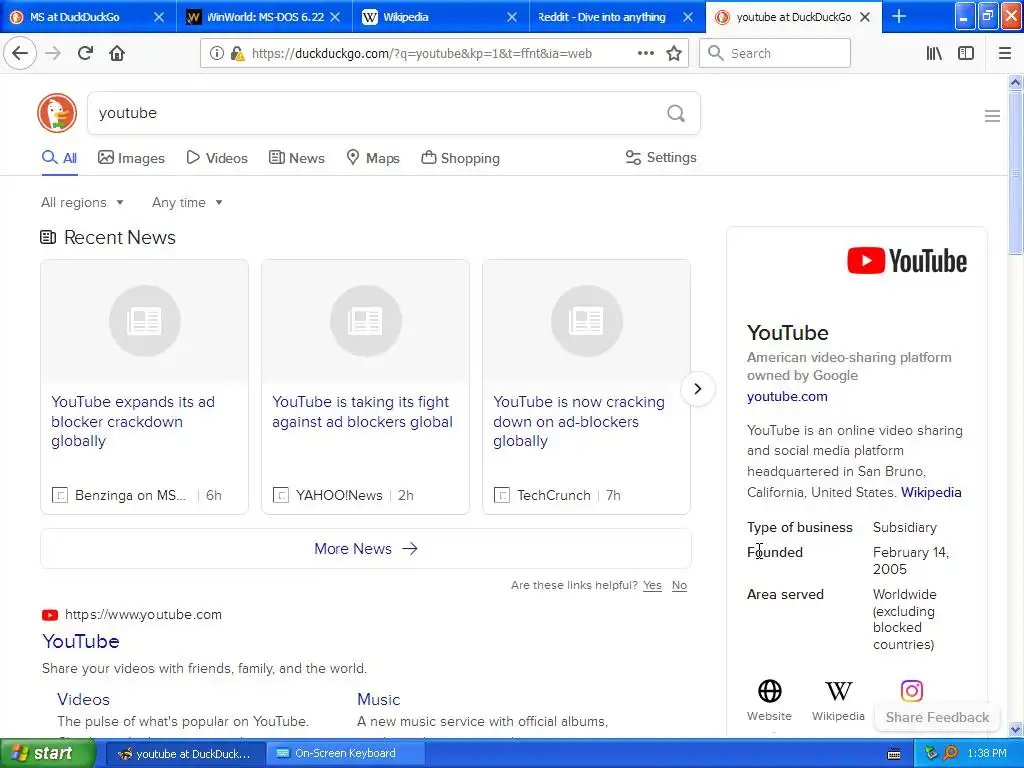Bookmark this page with the star
This screenshot has height=768, width=1024.
tap(674, 54)
